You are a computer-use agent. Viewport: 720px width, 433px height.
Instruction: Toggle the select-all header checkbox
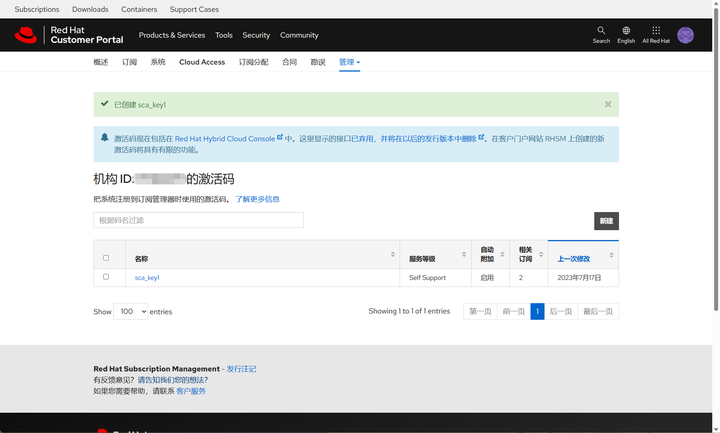point(106,258)
